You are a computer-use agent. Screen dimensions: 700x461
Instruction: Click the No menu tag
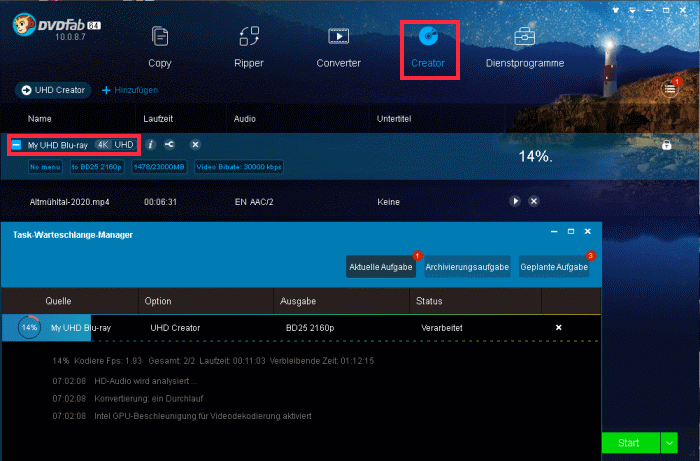(45, 167)
